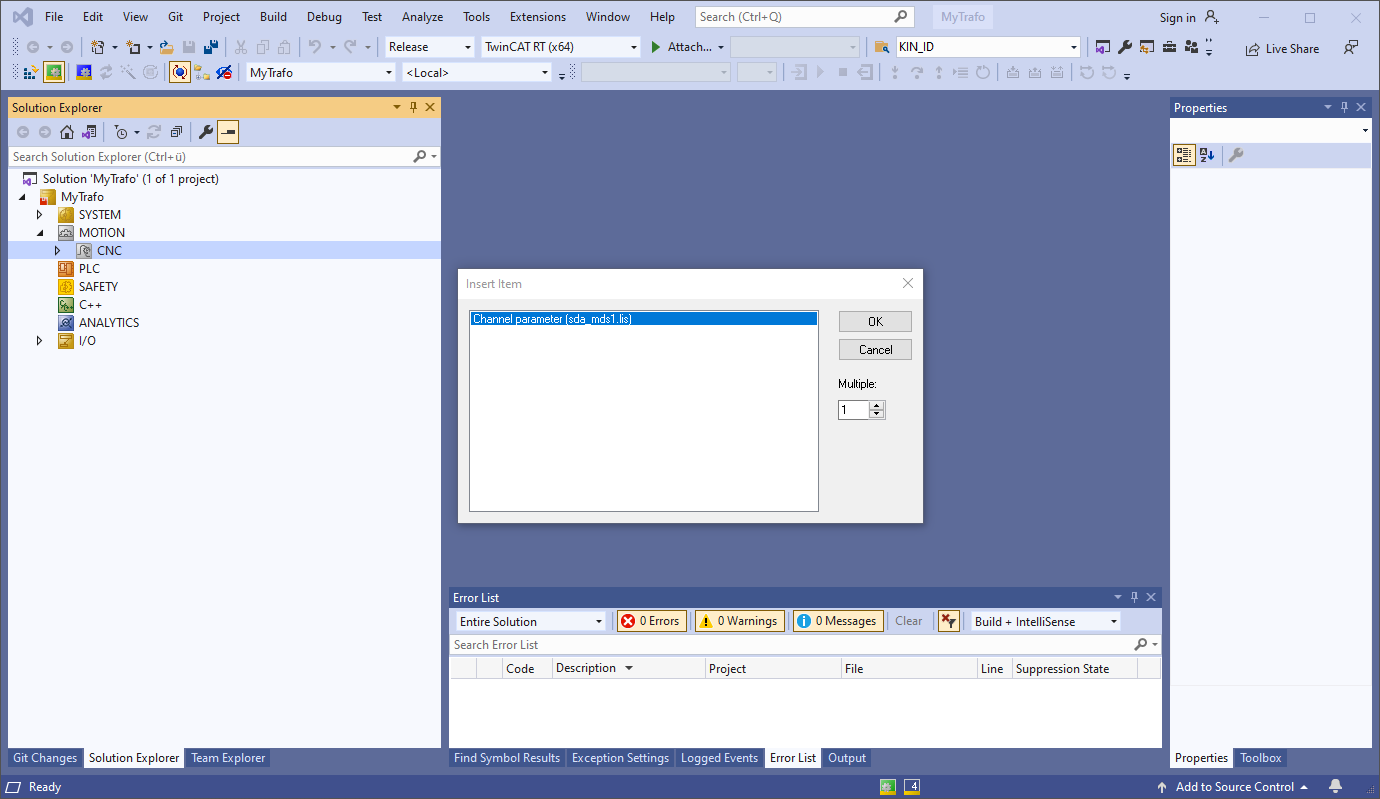Select the Toggle Free Run State wand icon
1380x799 pixels.
click(x=128, y=72)
